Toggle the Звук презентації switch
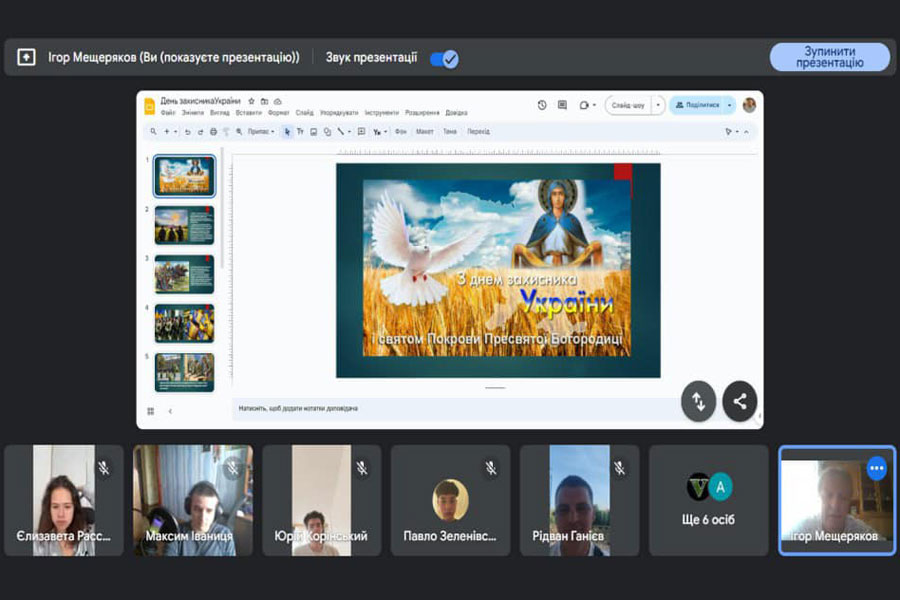Viewport: 900px width, 600px height. (444, 58)
